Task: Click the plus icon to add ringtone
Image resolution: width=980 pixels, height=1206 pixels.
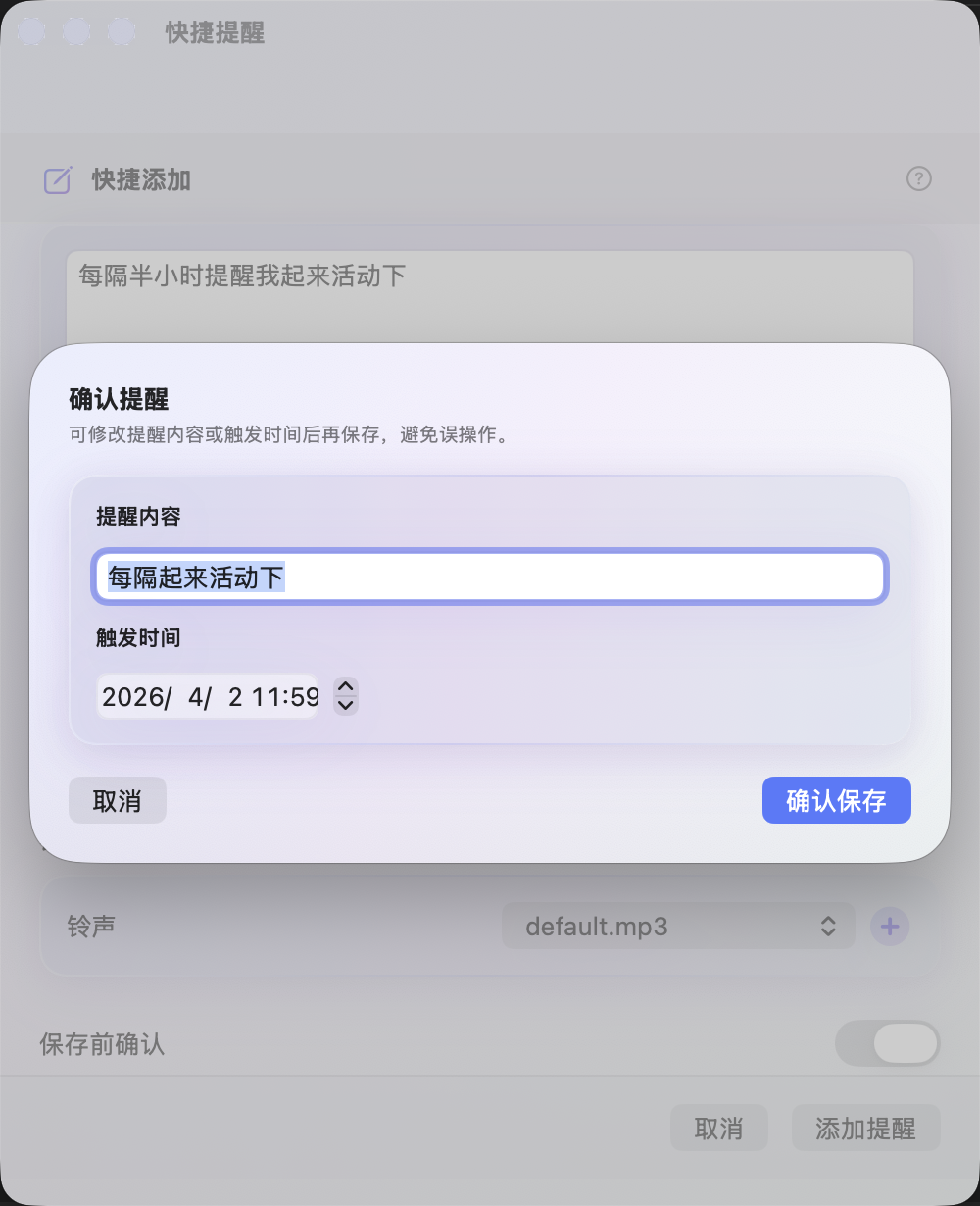Action: 890,927
